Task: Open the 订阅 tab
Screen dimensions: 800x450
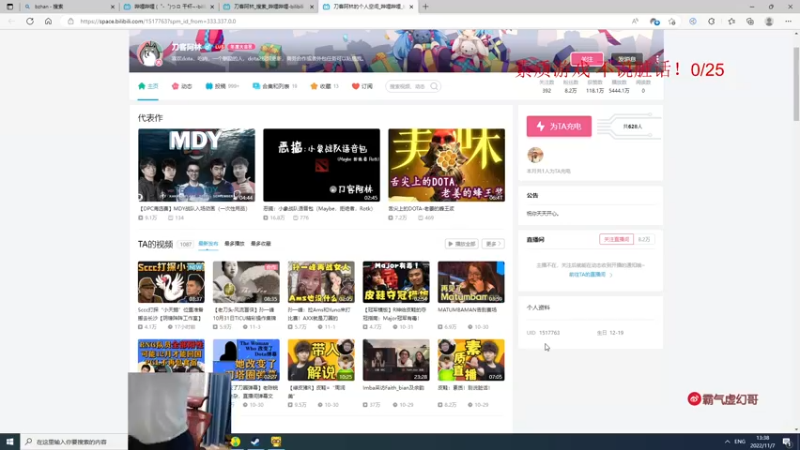Action: tap(362, 86)
